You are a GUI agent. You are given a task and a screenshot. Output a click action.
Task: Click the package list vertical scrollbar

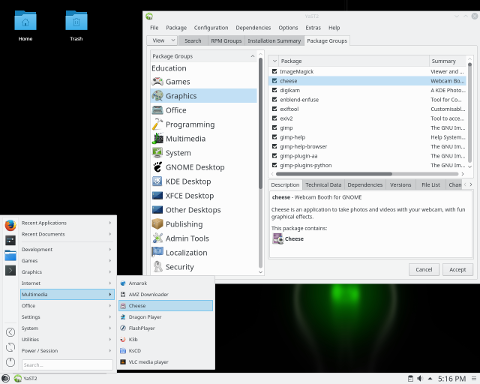pos(470,112)
